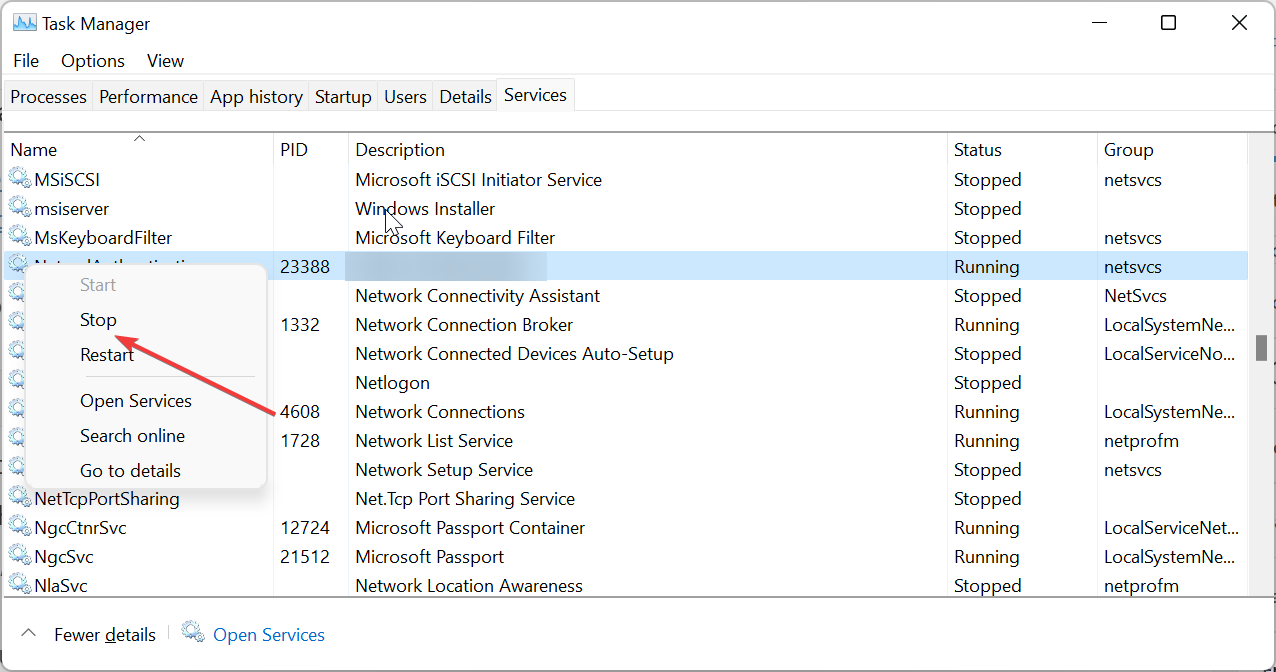Click the Open Services link at bottom
Viewport: 1276px width, 672px height.
coord(269,635)
